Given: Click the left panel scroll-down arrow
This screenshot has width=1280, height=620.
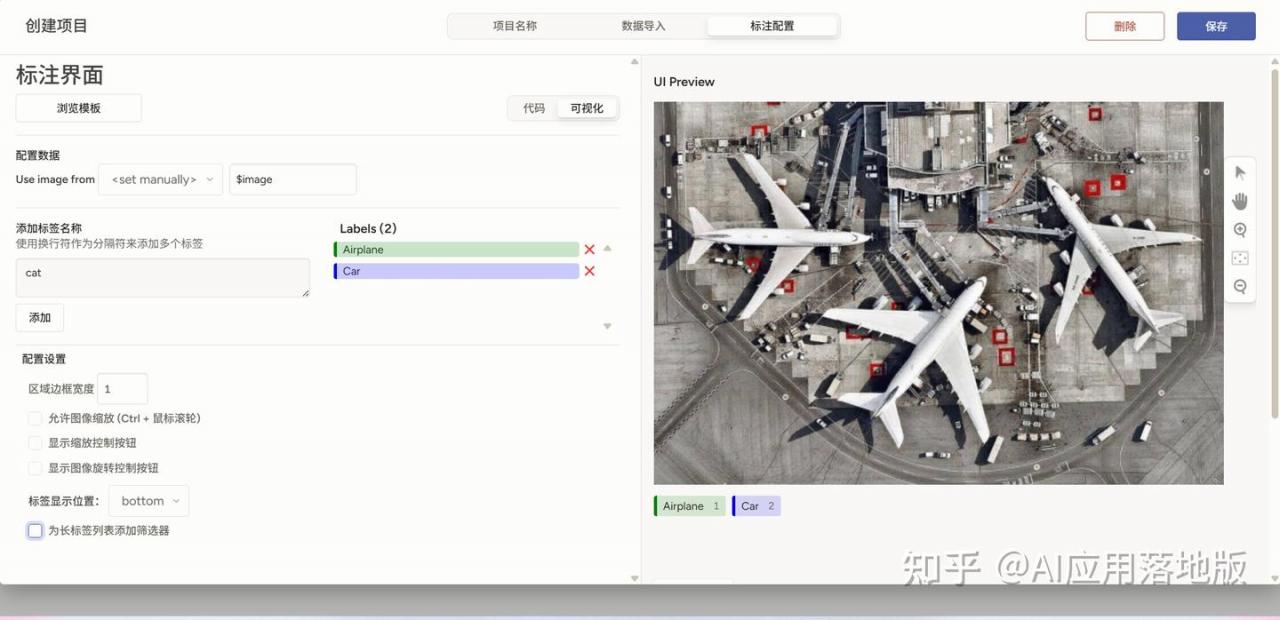Looking at the screenshot, I should pos(634,578).
